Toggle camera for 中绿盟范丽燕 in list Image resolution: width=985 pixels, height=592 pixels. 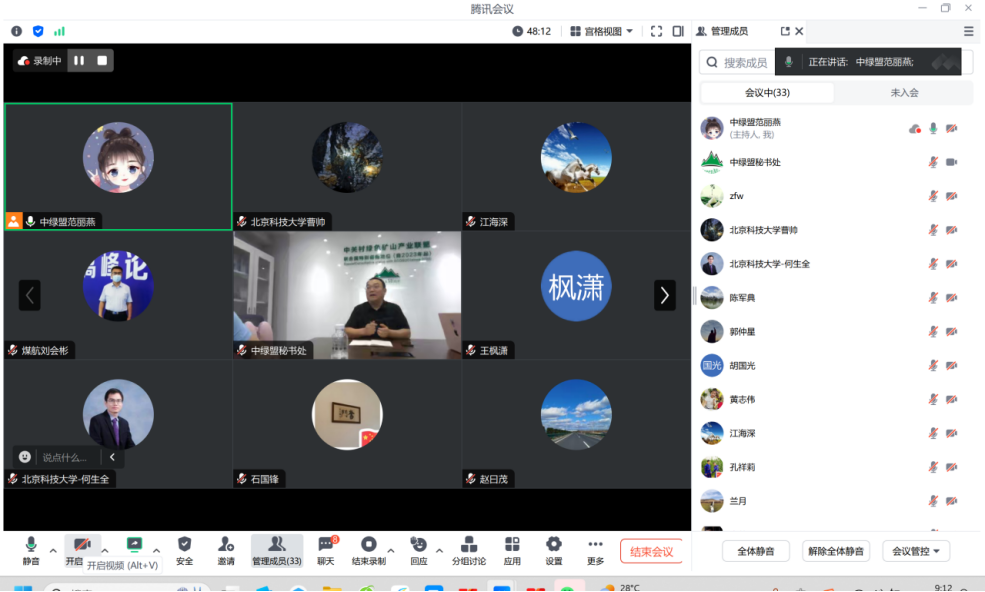952,128
